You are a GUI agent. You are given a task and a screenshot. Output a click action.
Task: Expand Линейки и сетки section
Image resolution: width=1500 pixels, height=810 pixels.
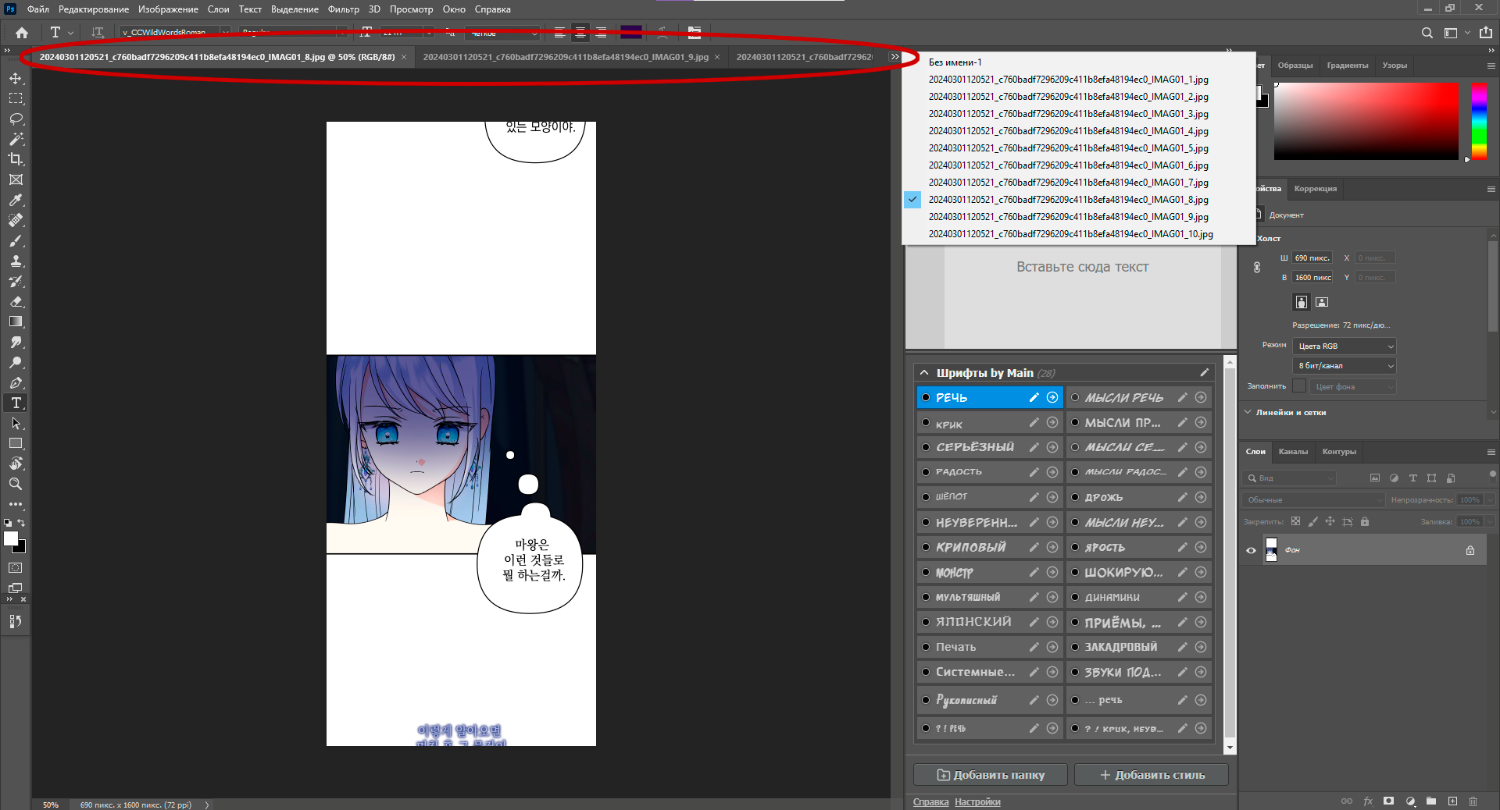[x=1249, y=412]
